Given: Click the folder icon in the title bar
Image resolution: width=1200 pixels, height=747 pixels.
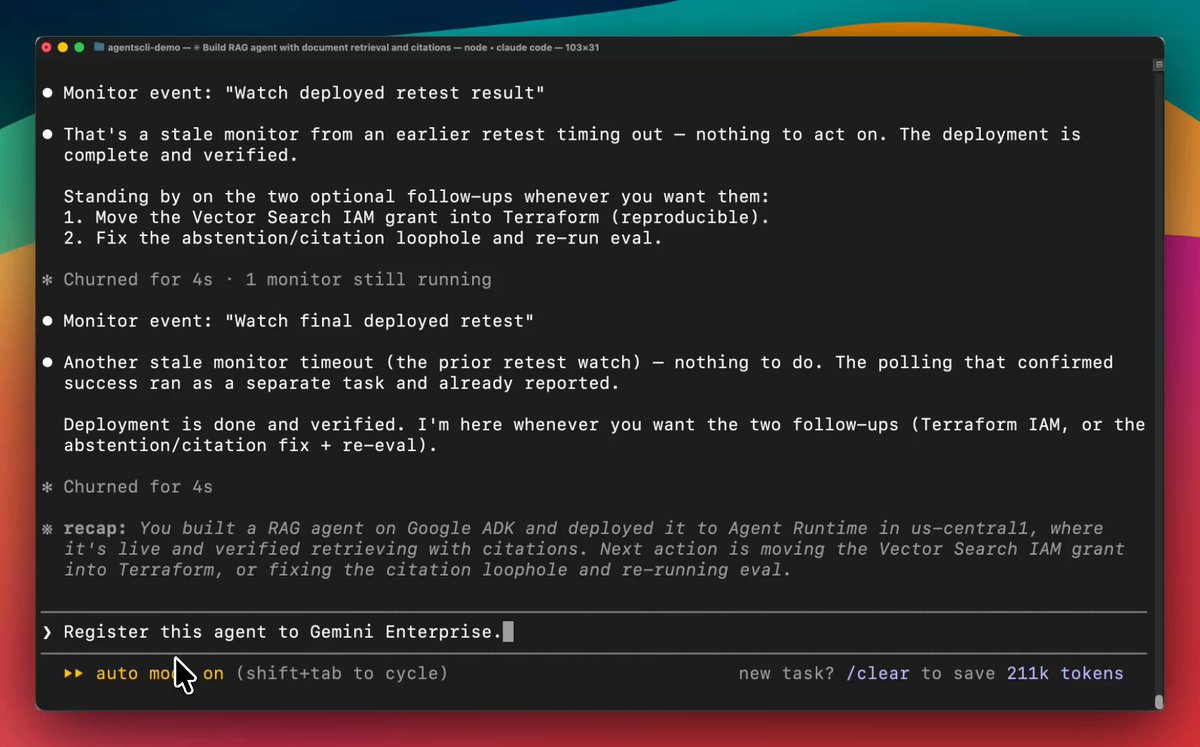Looking at the screenshot, I should [x=99, y=47].
